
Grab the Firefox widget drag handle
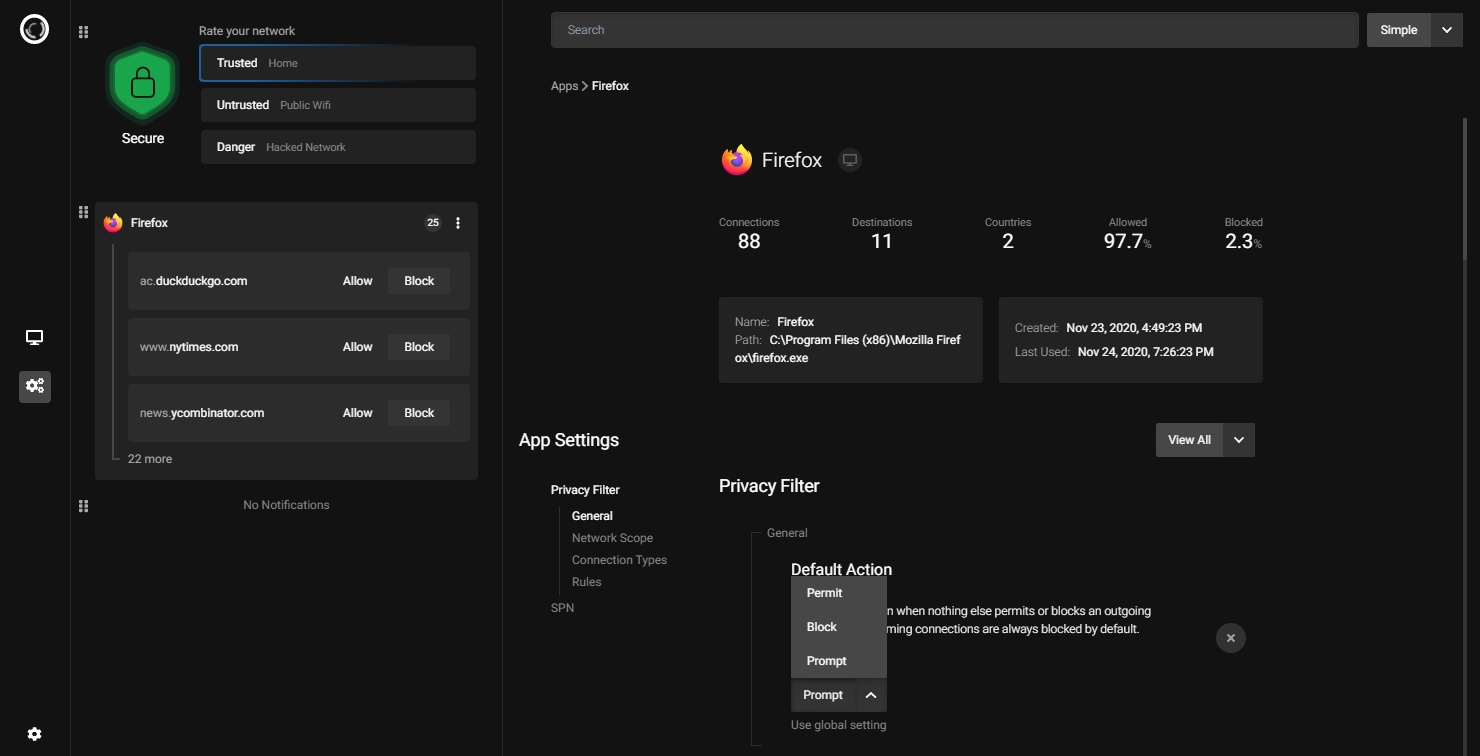point(84,212)
